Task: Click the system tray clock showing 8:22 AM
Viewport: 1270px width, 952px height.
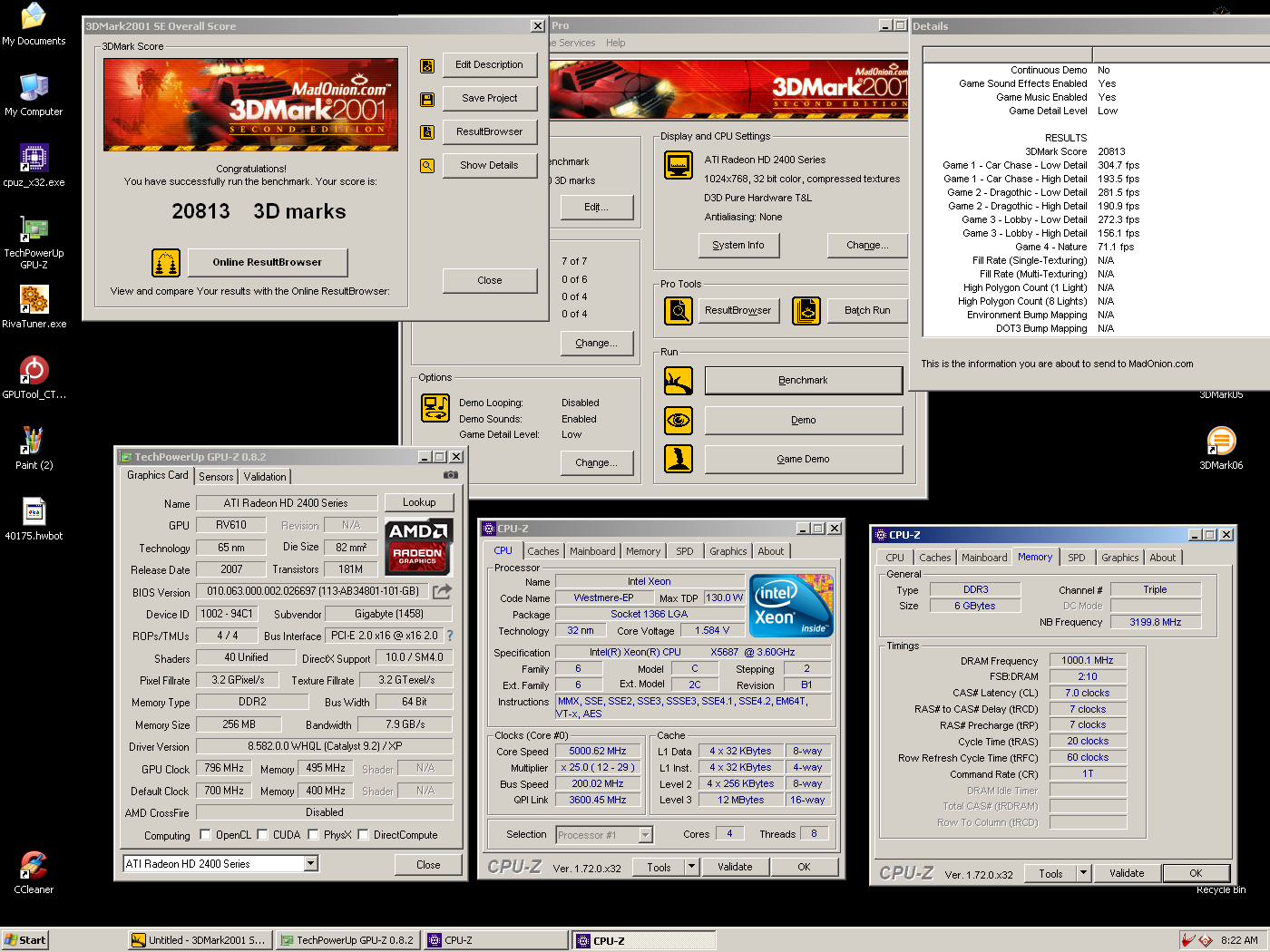Action: pos(1239,940)
